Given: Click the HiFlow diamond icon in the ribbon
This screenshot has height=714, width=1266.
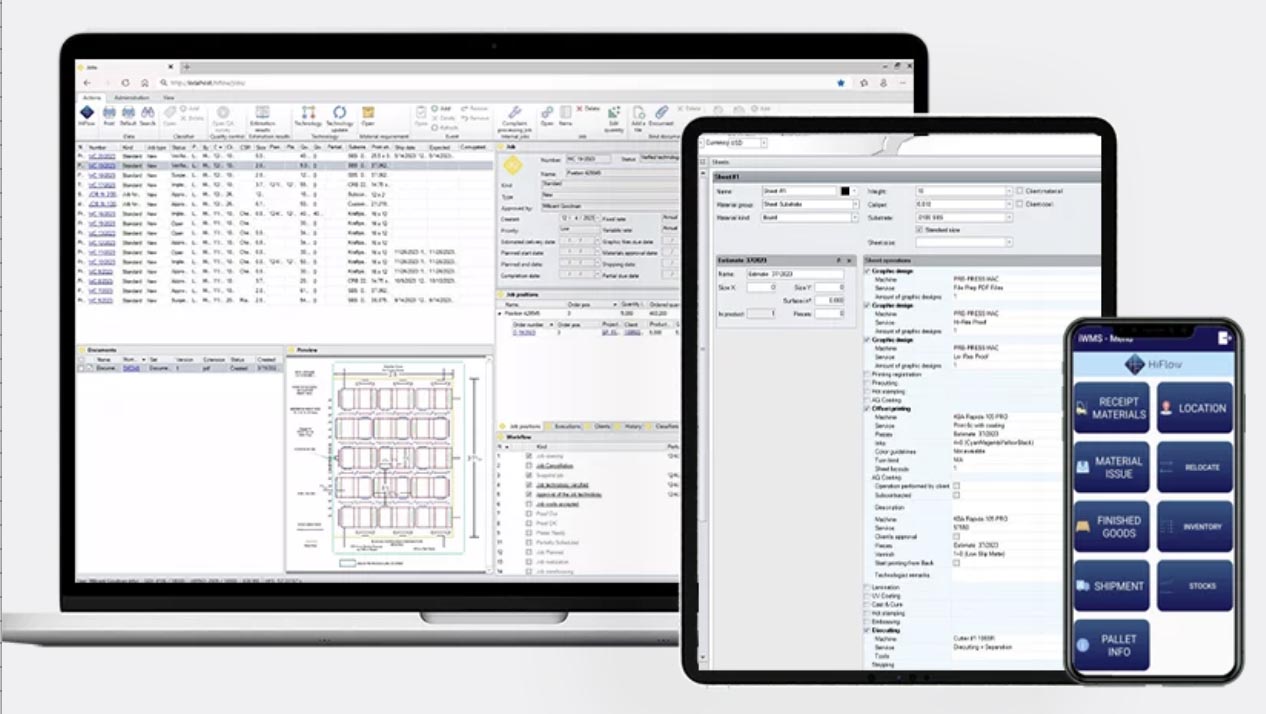Looking at the screenshot, I should pos(87,114).
